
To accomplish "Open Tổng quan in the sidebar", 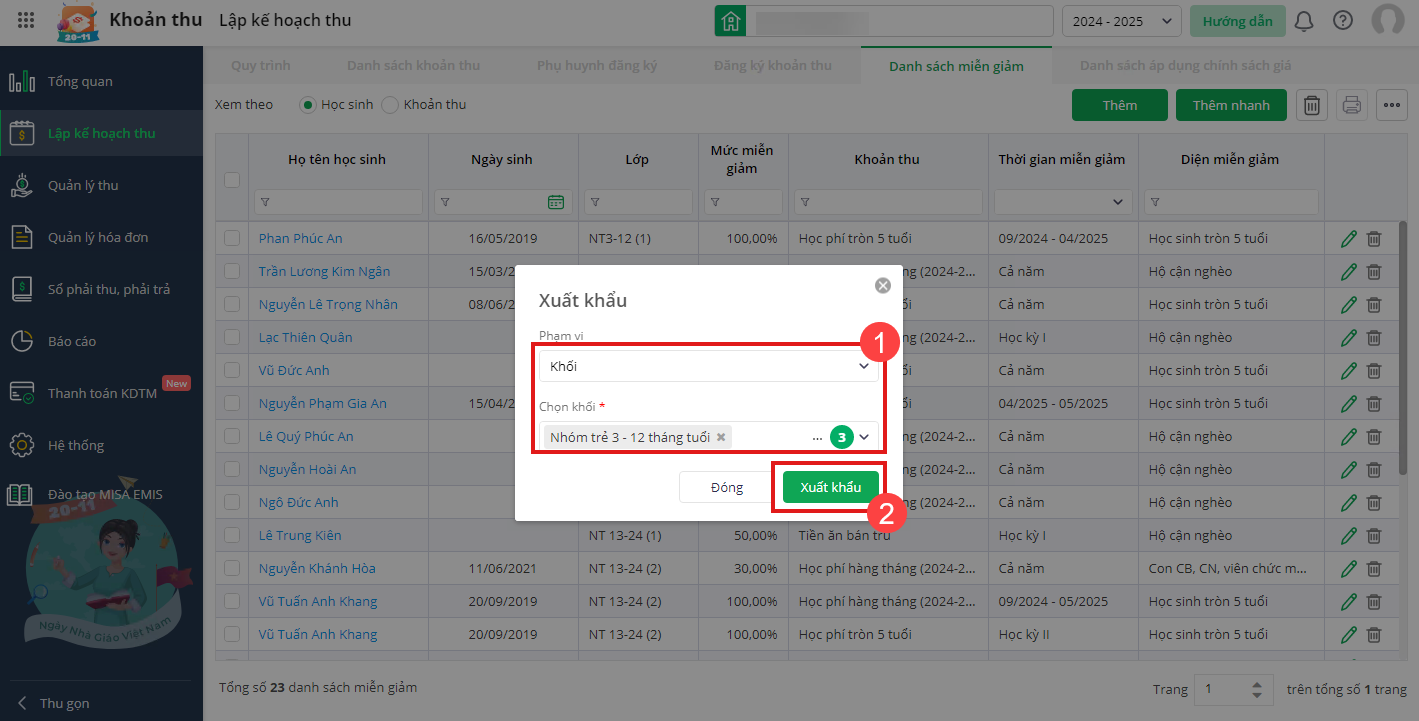I will point(101,82).
